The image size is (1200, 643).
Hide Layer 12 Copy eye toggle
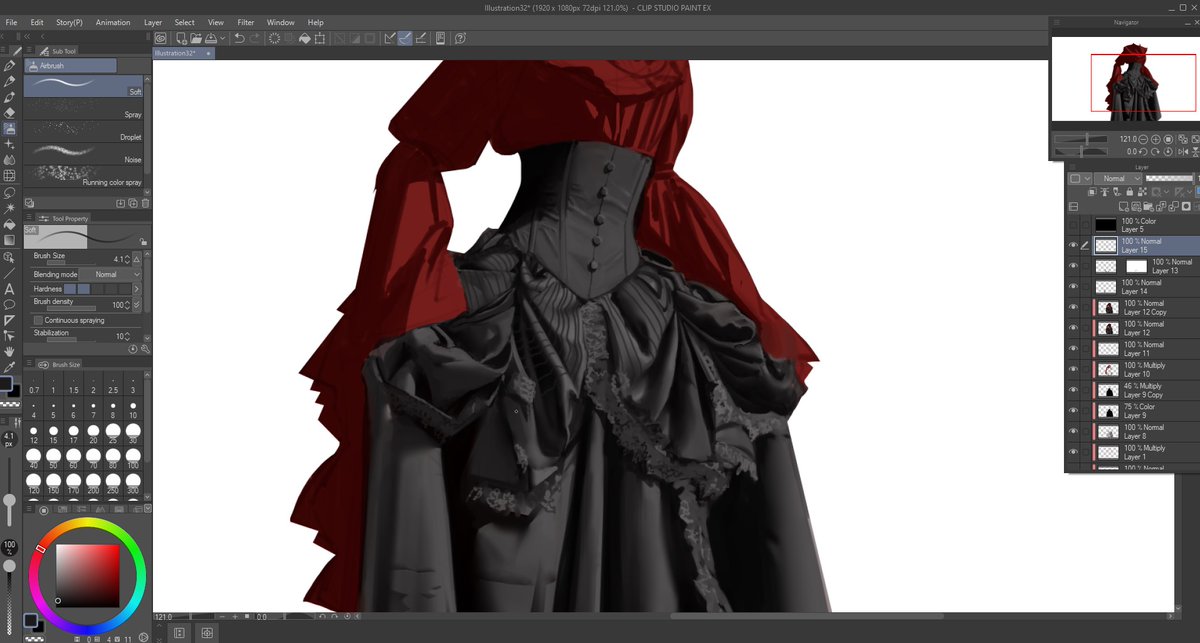[1073, 307]
